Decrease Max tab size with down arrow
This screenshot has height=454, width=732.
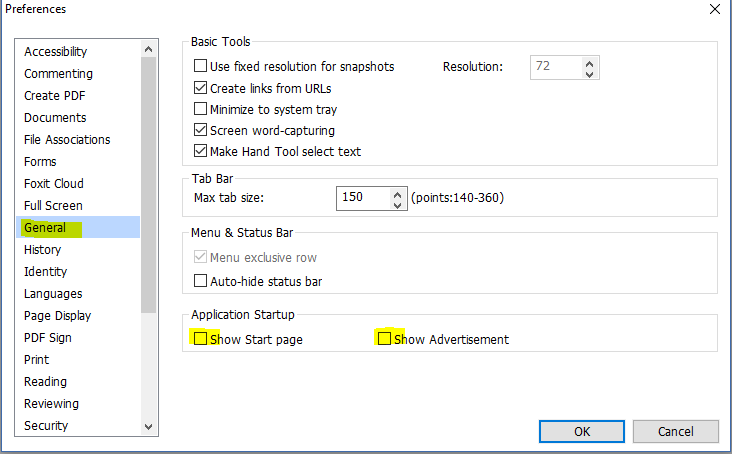click(x=397, y=204)
